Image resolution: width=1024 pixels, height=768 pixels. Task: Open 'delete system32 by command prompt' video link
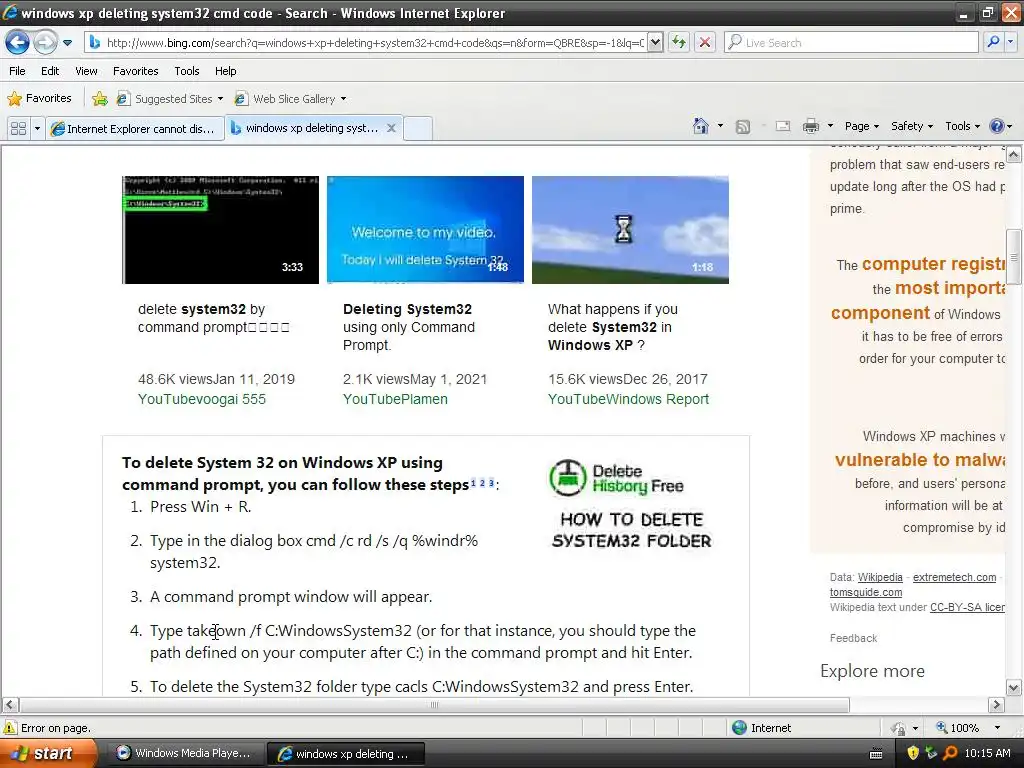214,318
